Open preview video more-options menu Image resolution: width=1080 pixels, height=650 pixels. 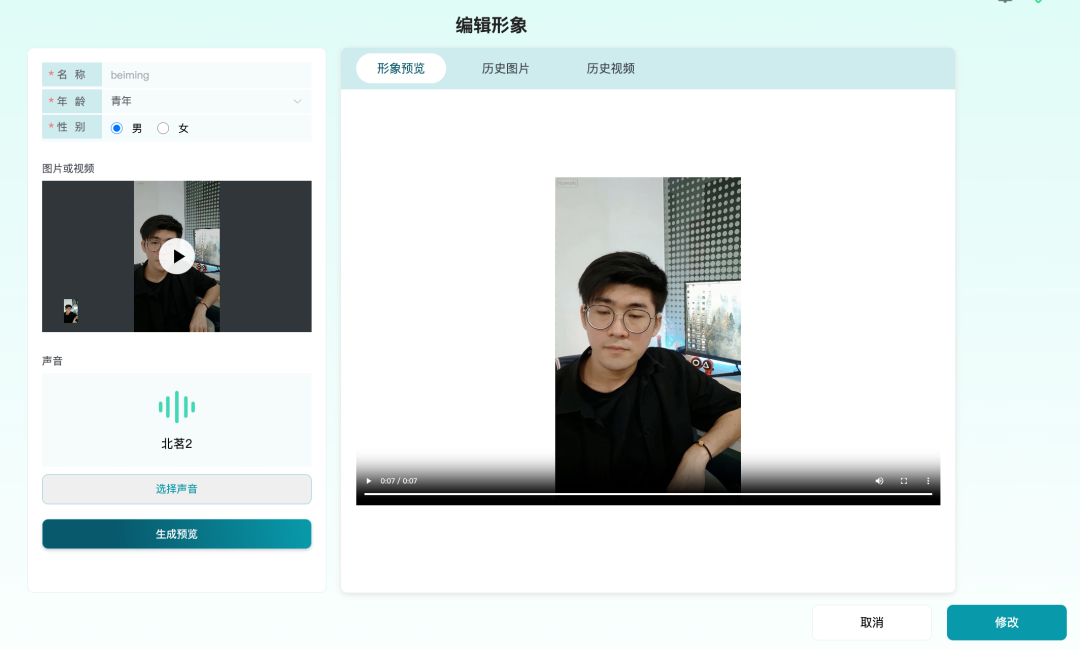pos(928,481)
